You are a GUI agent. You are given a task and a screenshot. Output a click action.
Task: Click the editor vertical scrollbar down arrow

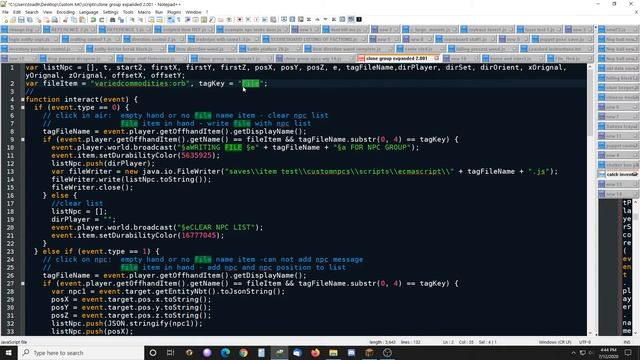coord(590,333)
